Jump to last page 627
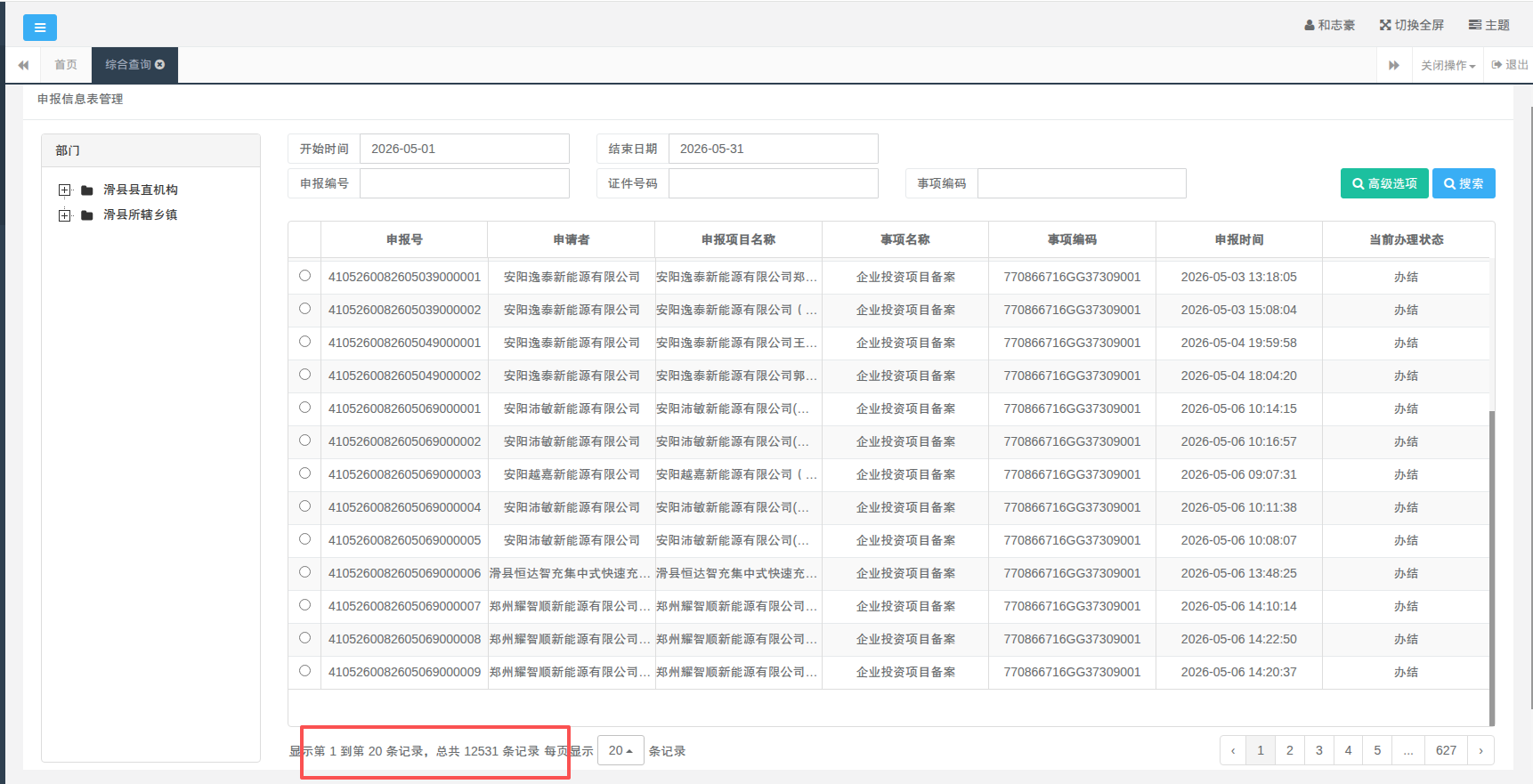This screenshot has height=784, width=1533. (x=1446, y=750)
